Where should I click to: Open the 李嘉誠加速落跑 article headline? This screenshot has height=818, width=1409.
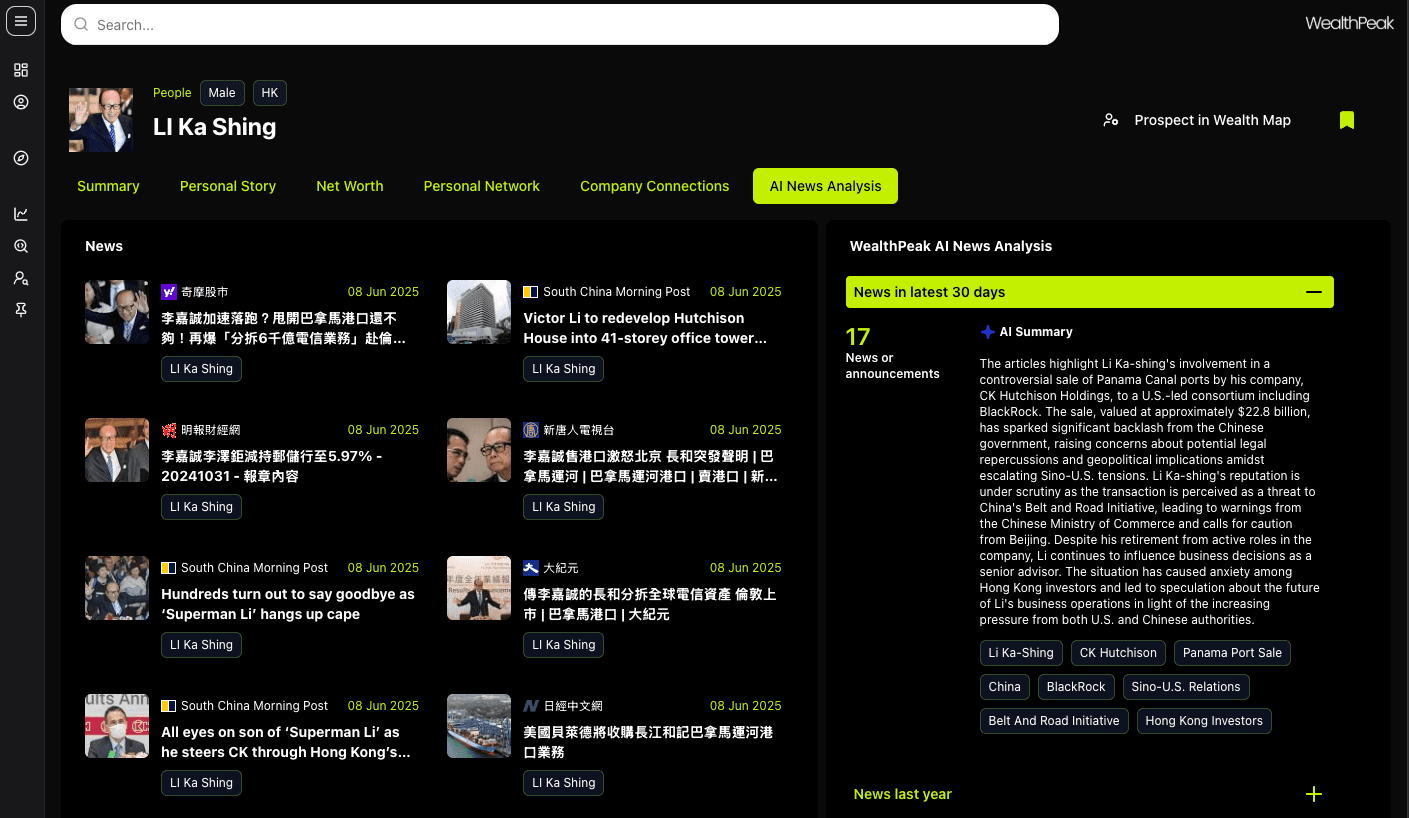pyautogui.click(x=284, y=328)
